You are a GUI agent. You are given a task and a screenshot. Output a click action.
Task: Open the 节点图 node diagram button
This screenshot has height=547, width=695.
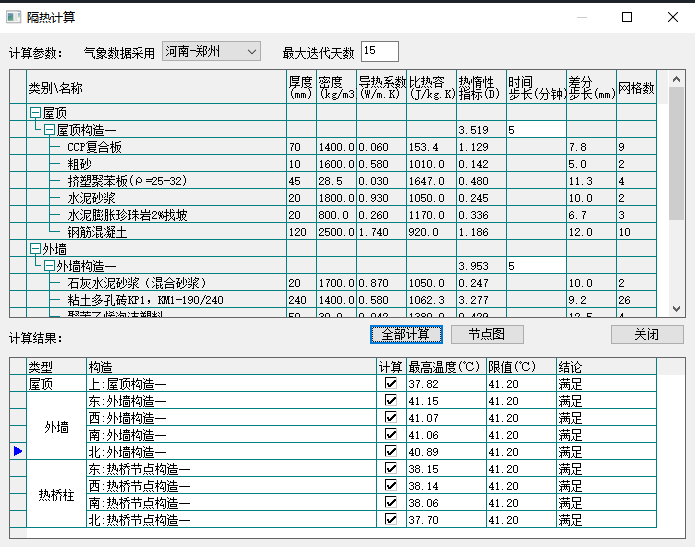tap(487, 334)
